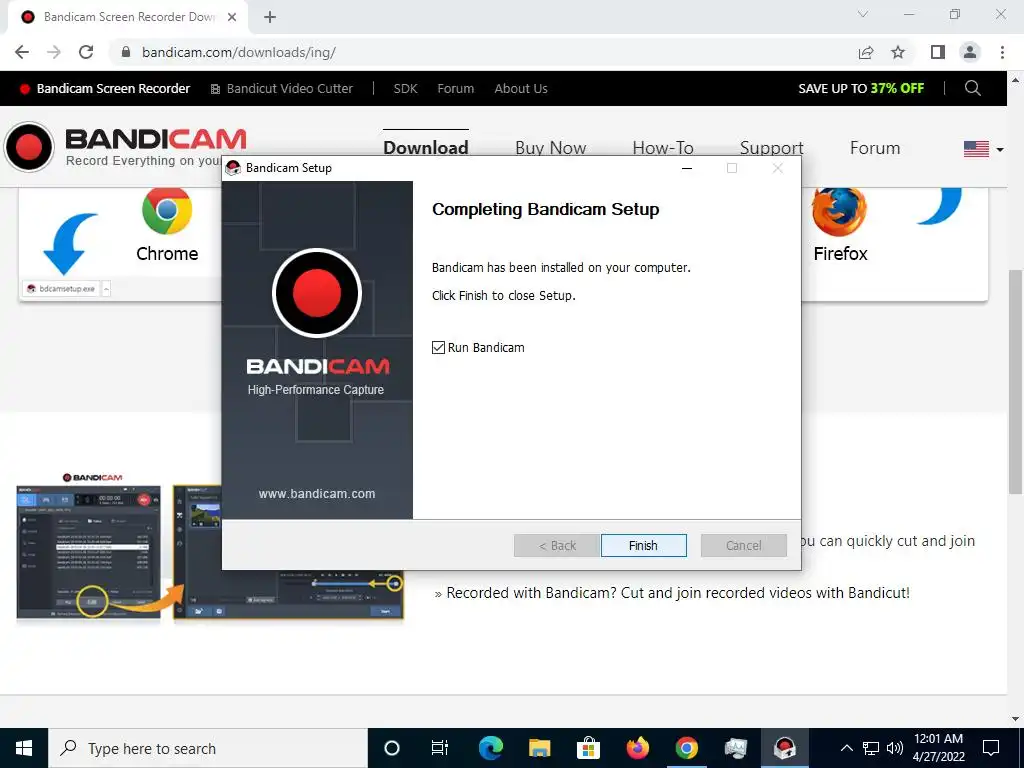Open the Buy Now menu item
Viewport: 1024px width, 768px height.
(x=551, y=148)
